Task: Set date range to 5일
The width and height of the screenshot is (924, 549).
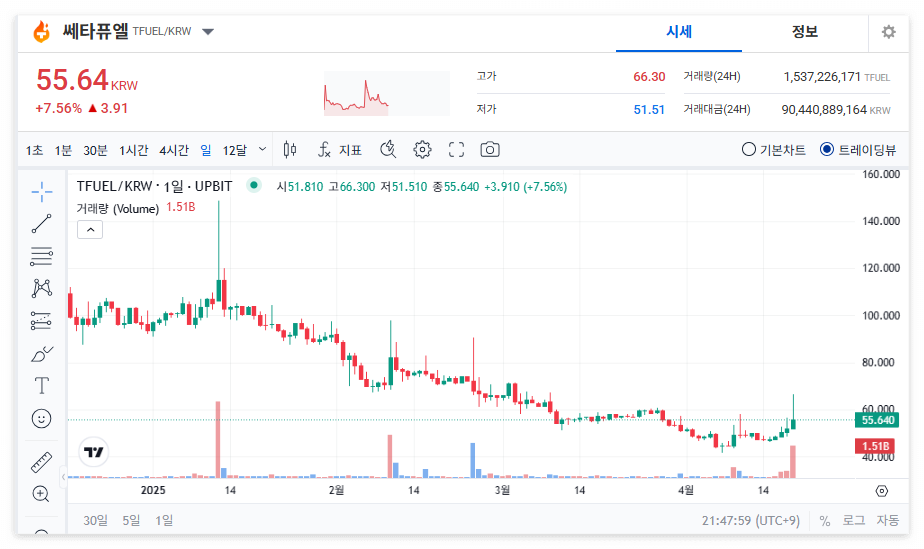Action: click(131, 520)
